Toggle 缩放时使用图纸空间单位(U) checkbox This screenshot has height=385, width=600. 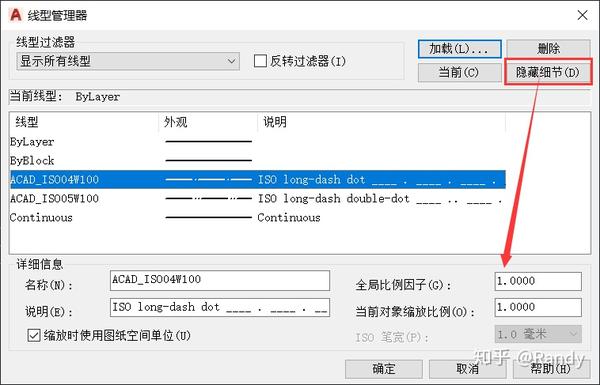click(34, 336)
